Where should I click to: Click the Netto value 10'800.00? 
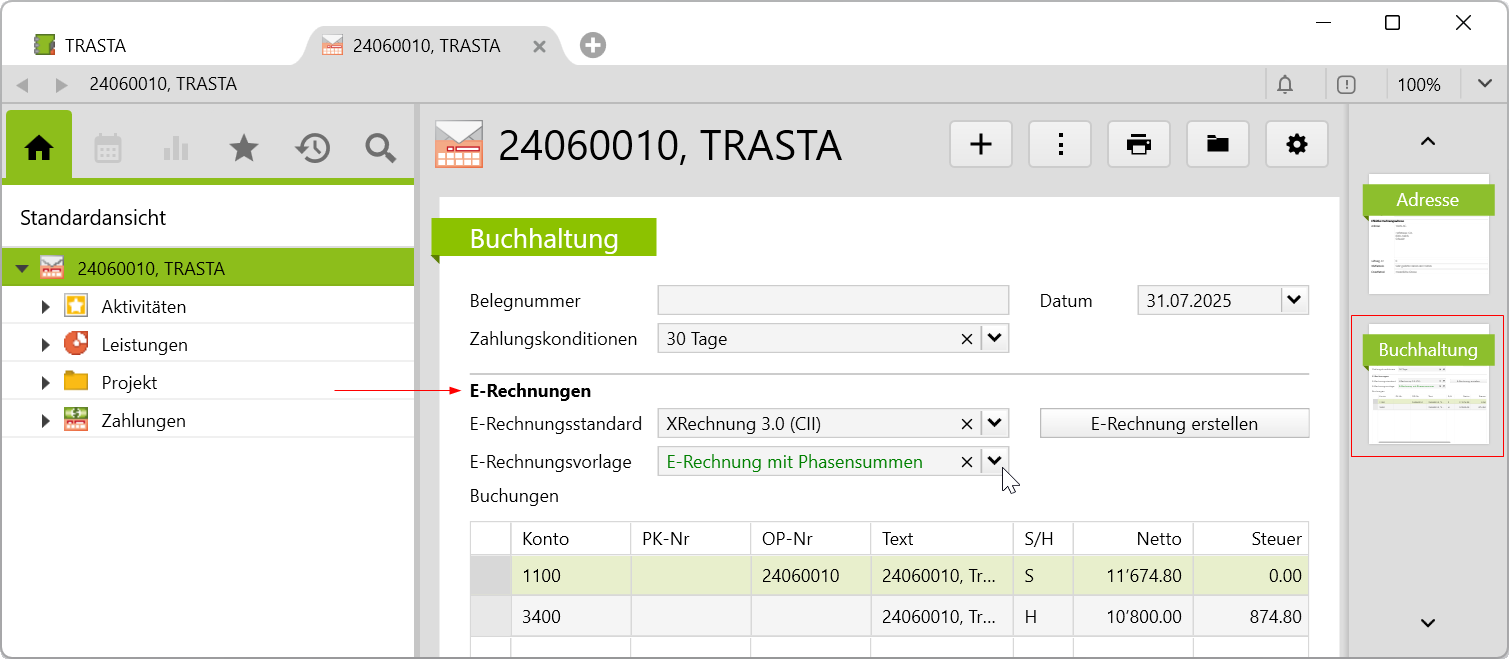click(x=1133, y=617)
